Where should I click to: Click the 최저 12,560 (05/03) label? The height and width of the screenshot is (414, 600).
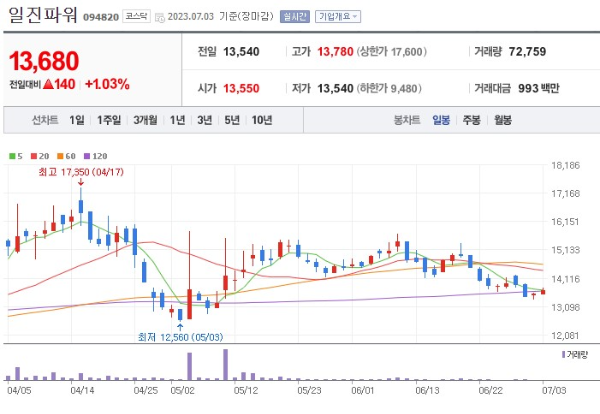180,337
